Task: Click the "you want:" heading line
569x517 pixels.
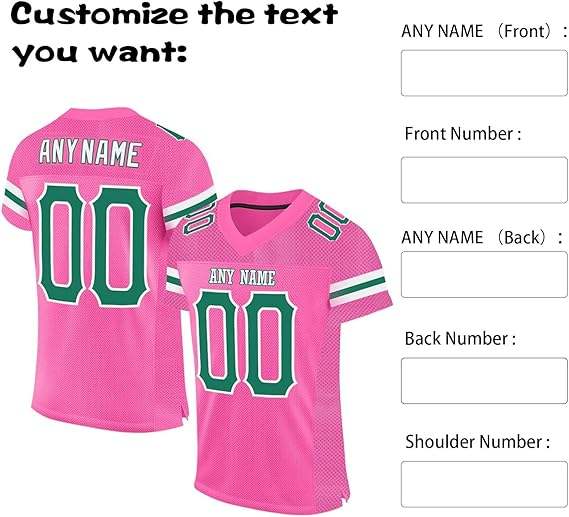Action: click(x=99, y=53)
